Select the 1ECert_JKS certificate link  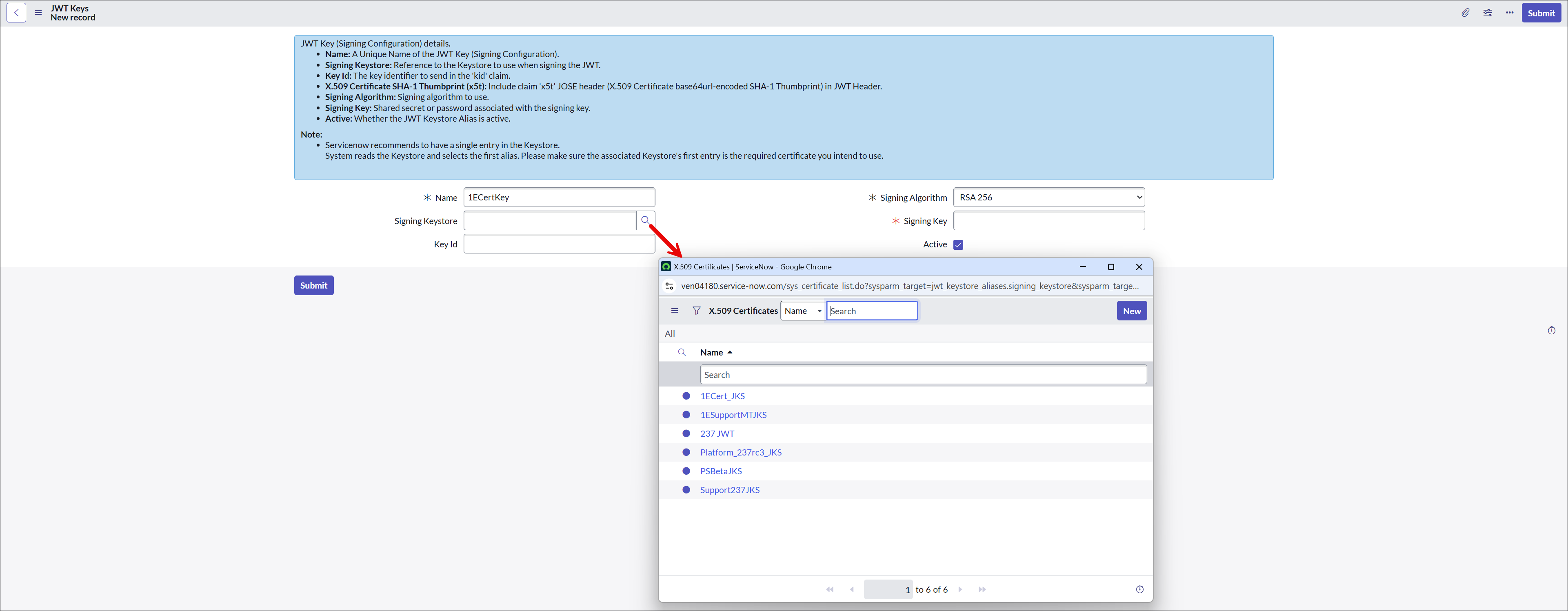click(722, 396)
